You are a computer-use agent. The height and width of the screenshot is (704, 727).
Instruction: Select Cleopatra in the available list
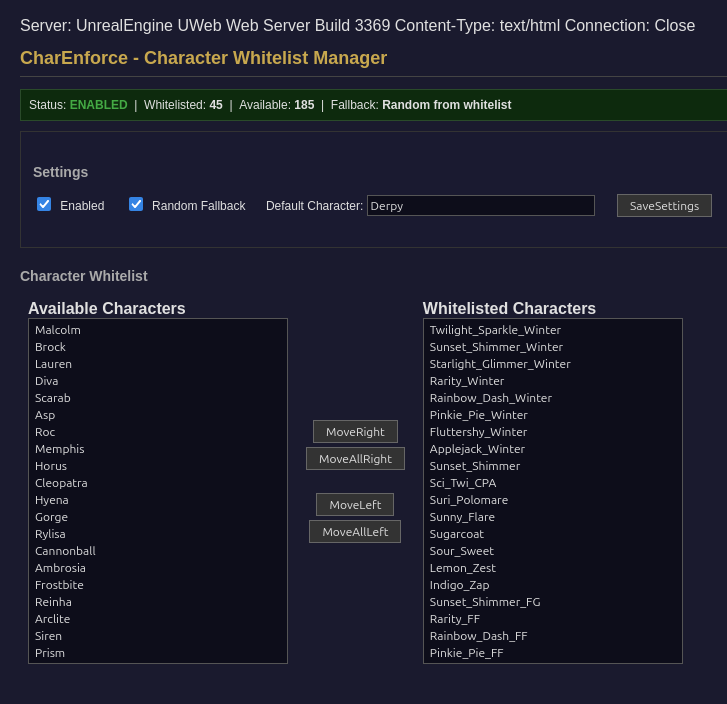(158, 483)
